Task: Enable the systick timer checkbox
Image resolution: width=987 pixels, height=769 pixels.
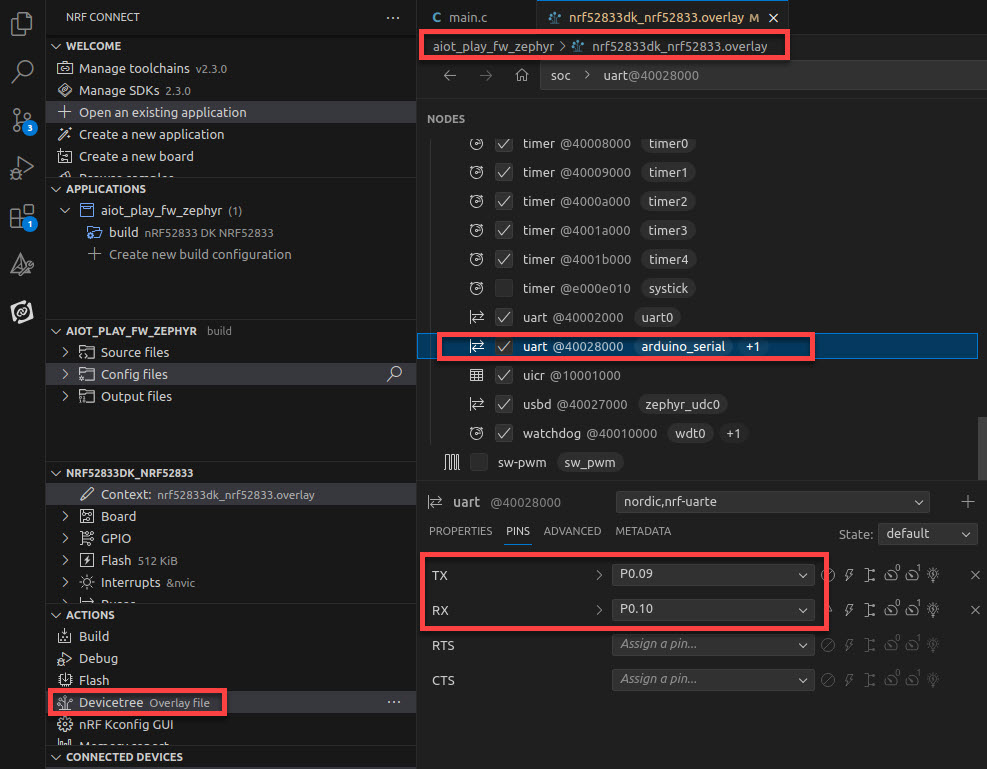Action: (504, 288)
